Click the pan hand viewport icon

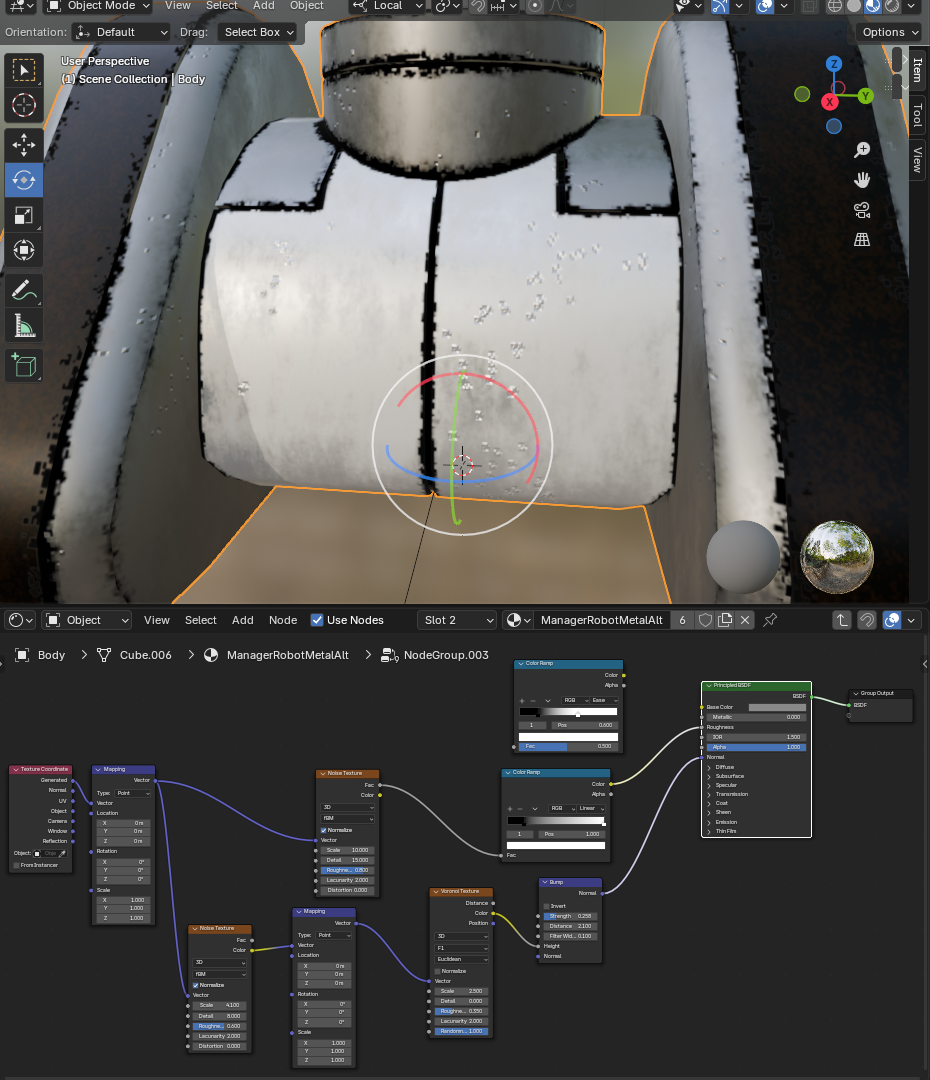[x=862, y=180]
